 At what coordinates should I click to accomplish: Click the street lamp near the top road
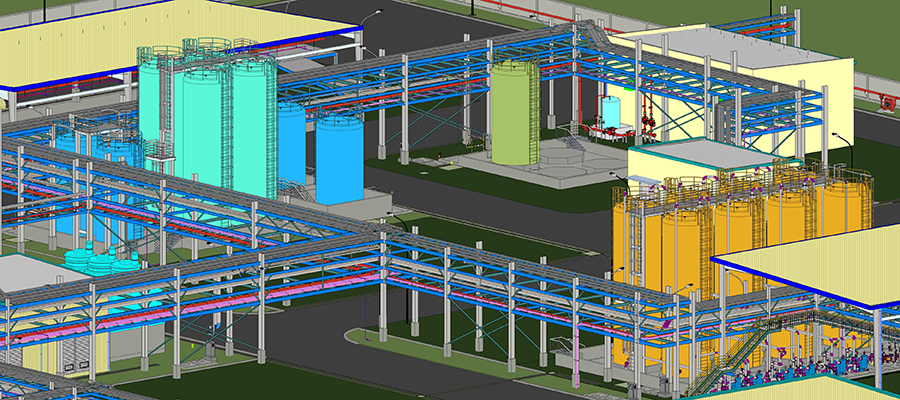[x=374, y=14]
